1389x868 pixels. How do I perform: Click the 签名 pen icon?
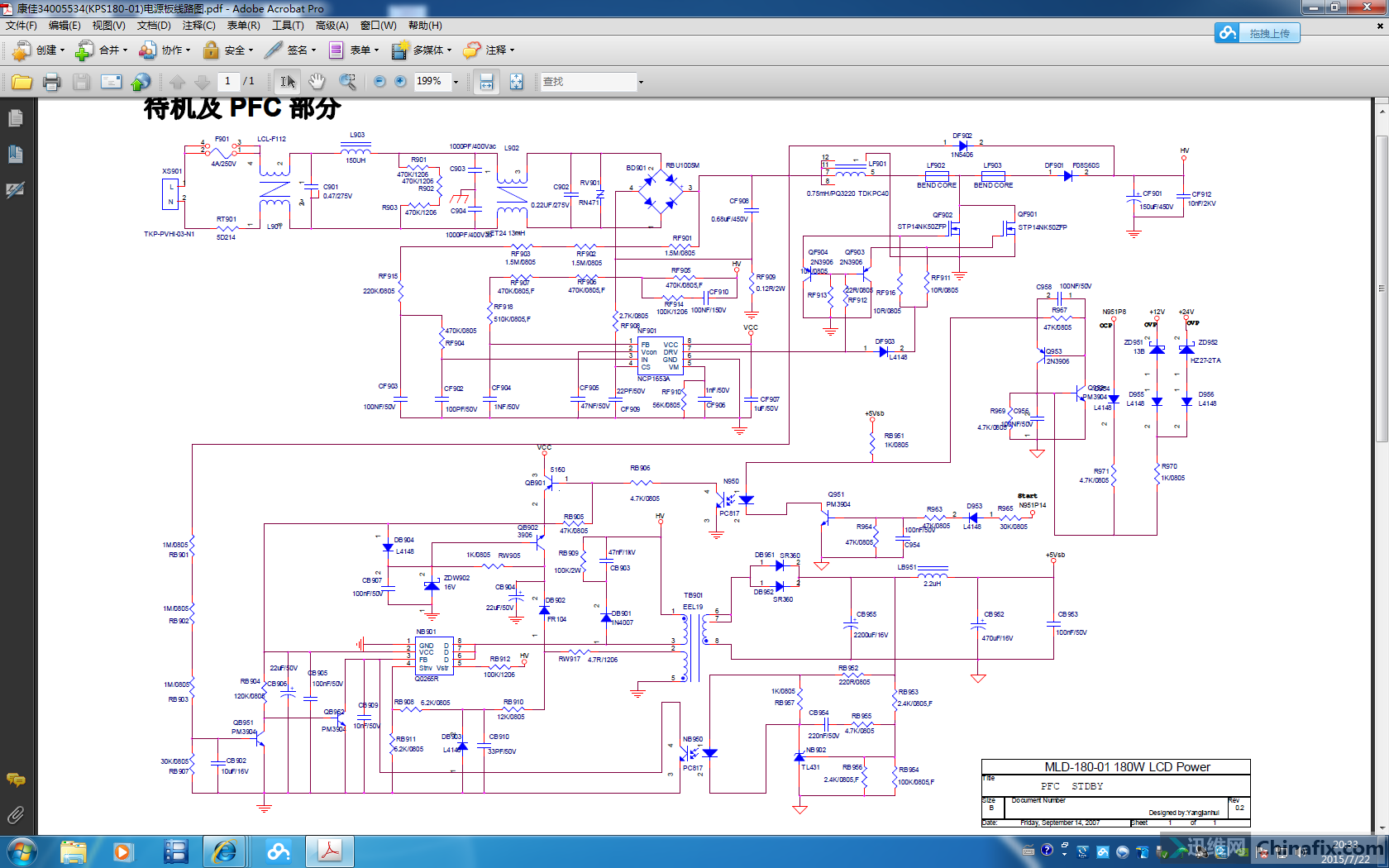point(274,50)
